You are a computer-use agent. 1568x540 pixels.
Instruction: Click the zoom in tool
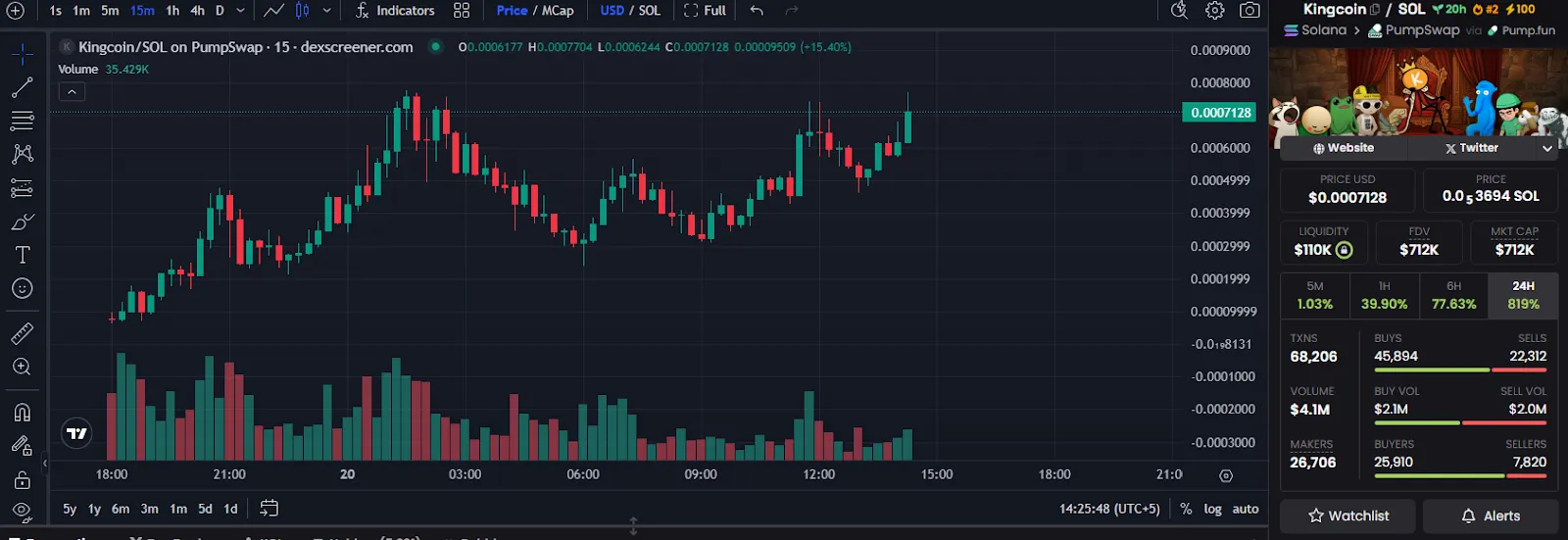click(x=22, y=367)
